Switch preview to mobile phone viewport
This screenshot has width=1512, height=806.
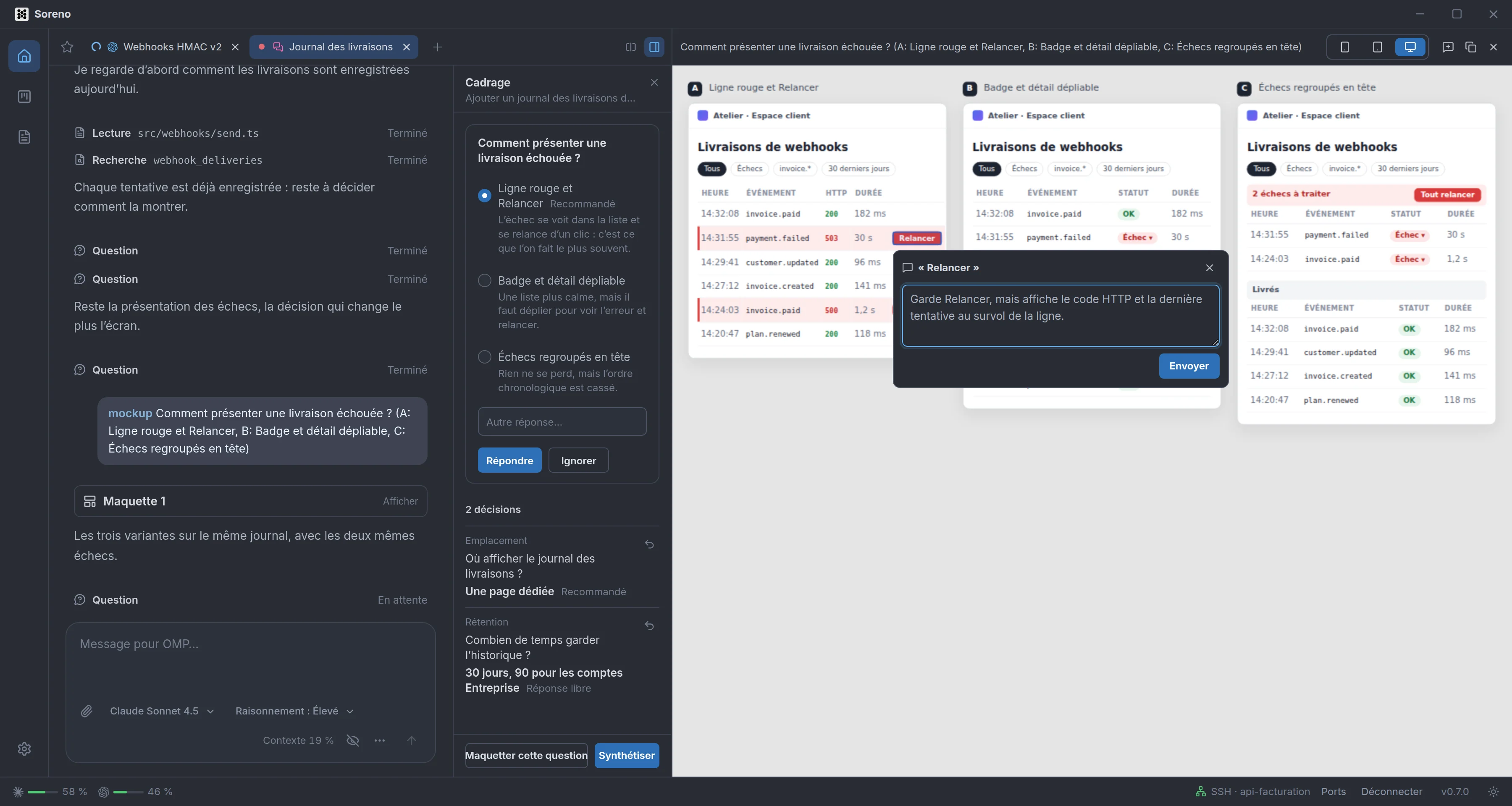pos(1344,47)
